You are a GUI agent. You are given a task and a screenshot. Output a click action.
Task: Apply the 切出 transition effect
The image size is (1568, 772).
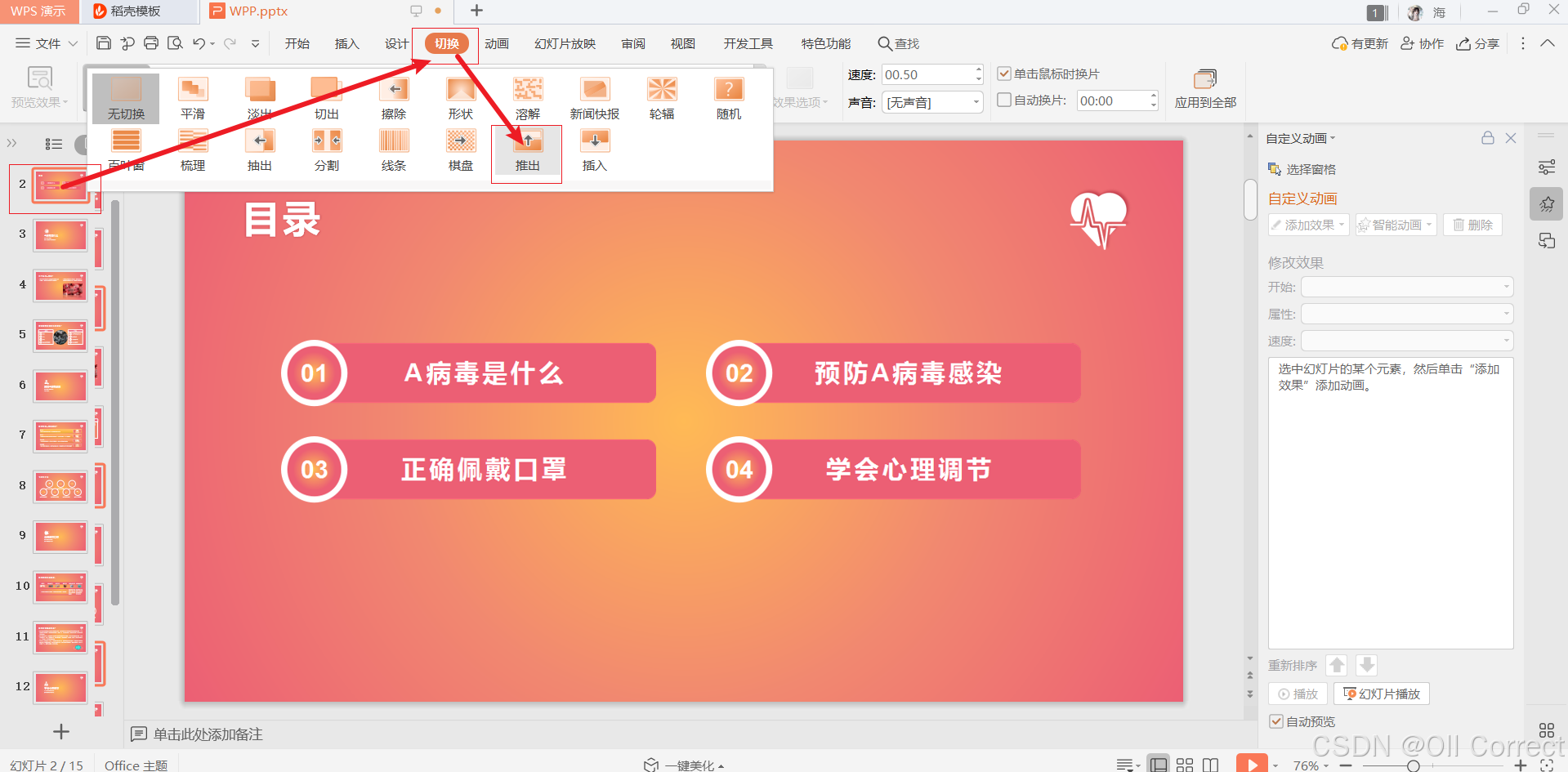pos(327,97)
